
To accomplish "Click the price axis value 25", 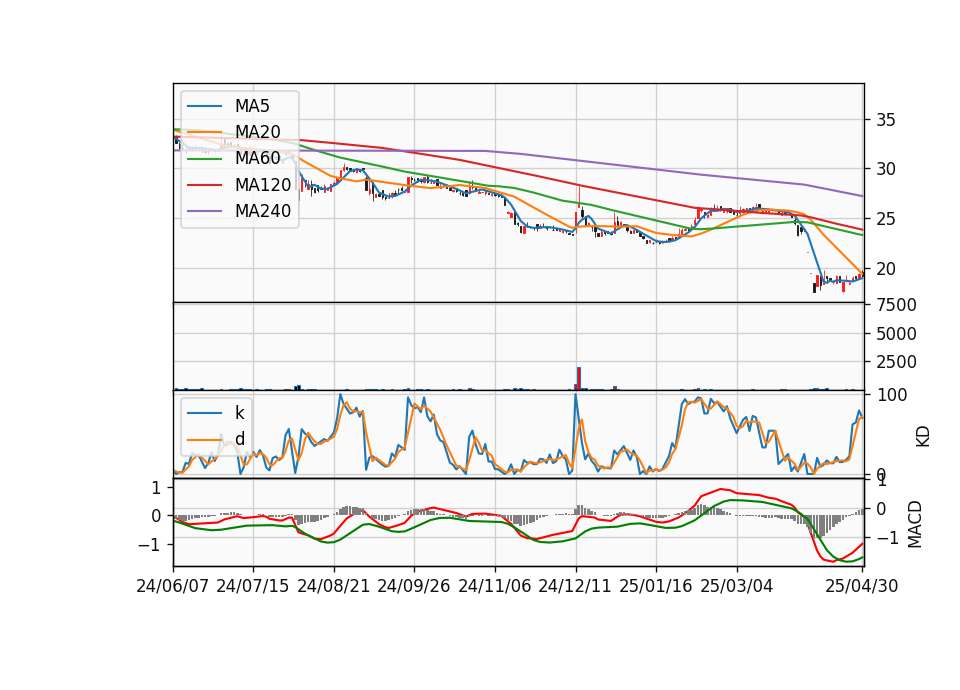I will tap(886, 219).
